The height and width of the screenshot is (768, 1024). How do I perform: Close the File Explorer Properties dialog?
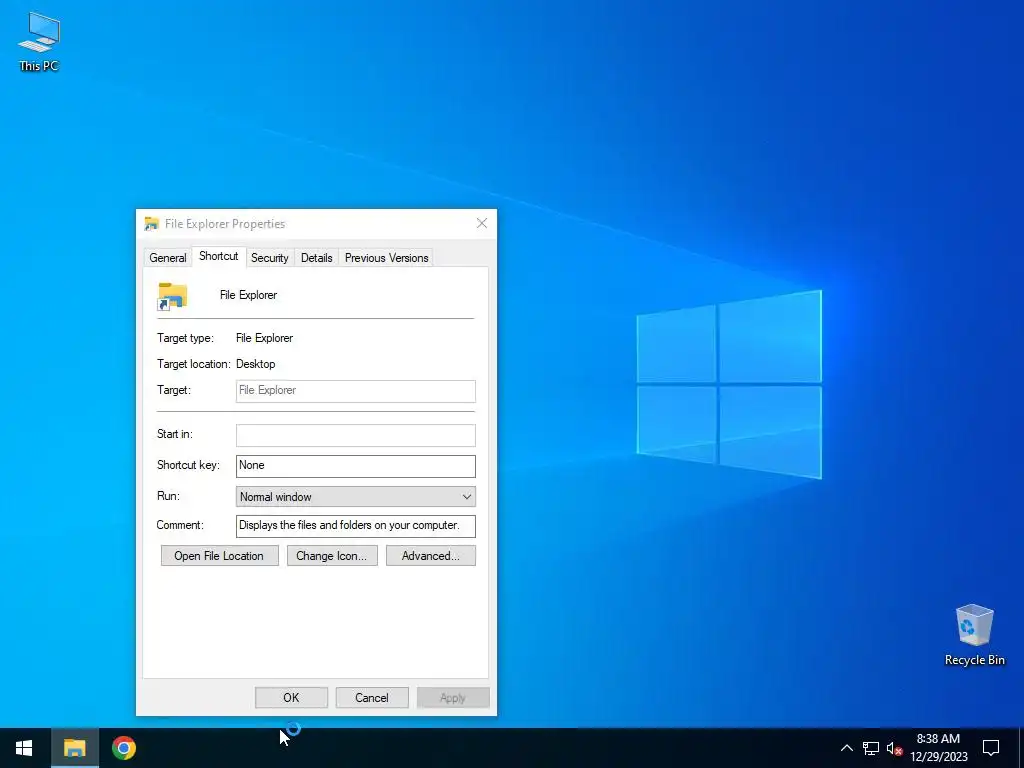pyautogui.click(x=482, y=223)
